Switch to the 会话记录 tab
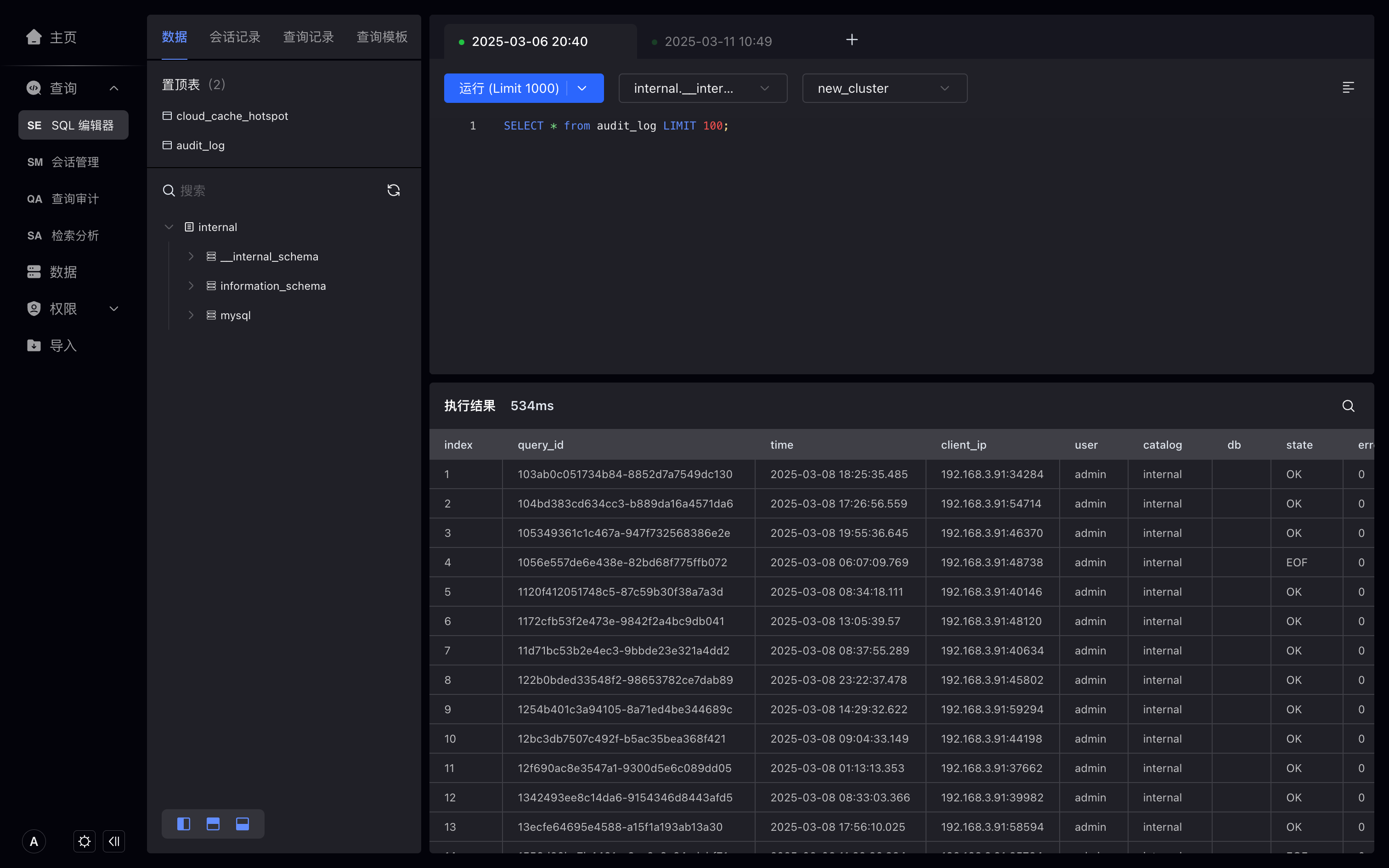This screenshot has width=1389, height=868. tap(235, 37)
